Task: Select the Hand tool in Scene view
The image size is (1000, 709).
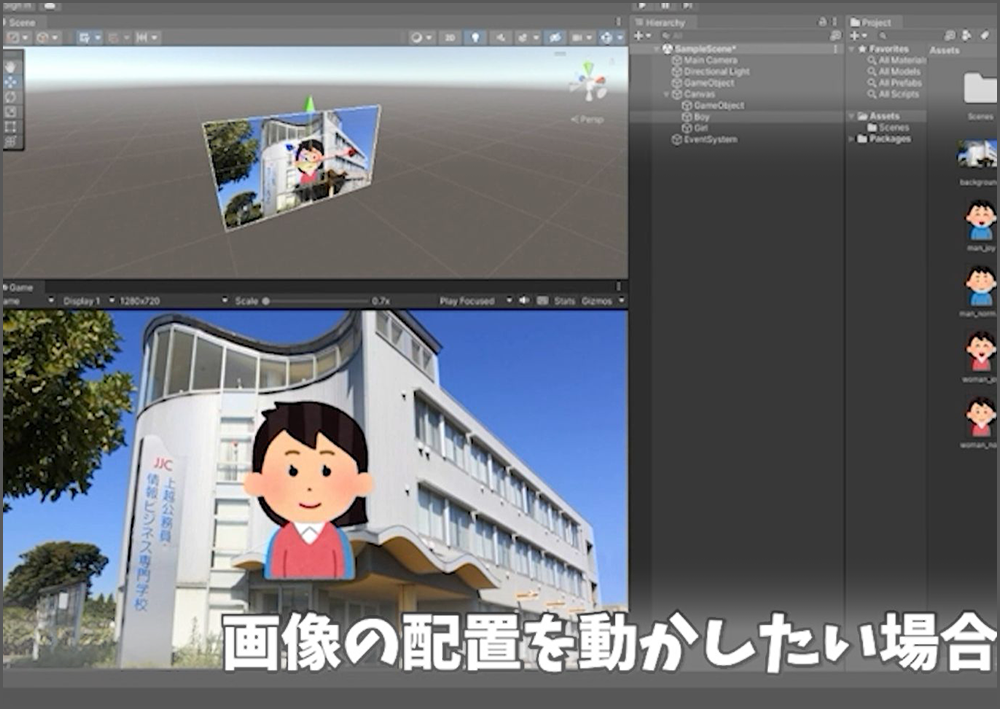Action: pyautogui.click(x=11, y=66)
